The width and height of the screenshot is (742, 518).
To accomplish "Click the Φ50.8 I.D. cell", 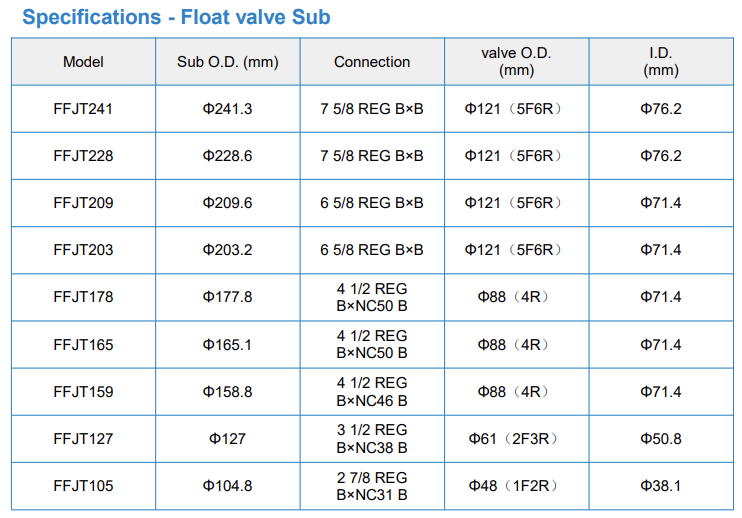I will click(661, 439).
